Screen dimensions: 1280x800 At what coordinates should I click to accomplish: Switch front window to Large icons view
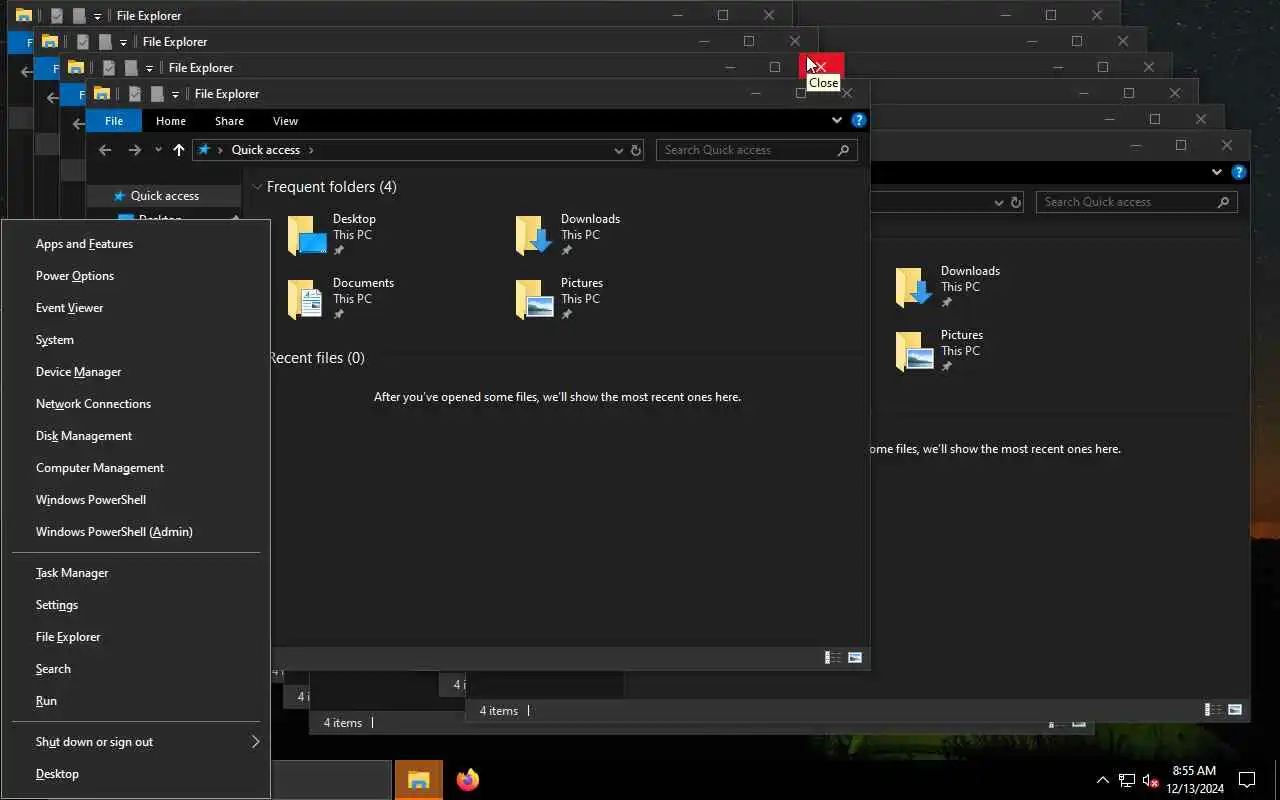(855, 658)
